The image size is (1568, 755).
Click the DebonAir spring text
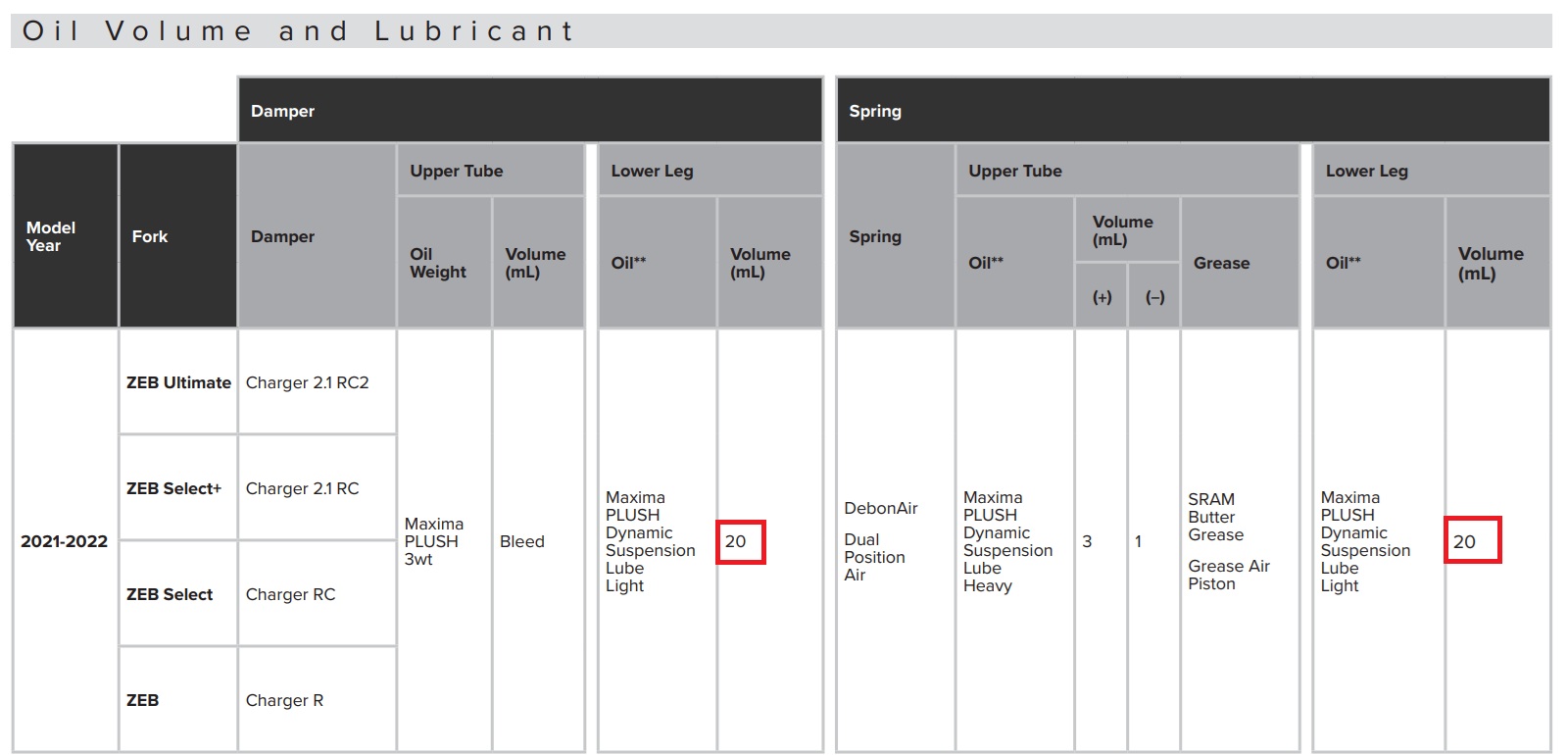tap(881, 508)
